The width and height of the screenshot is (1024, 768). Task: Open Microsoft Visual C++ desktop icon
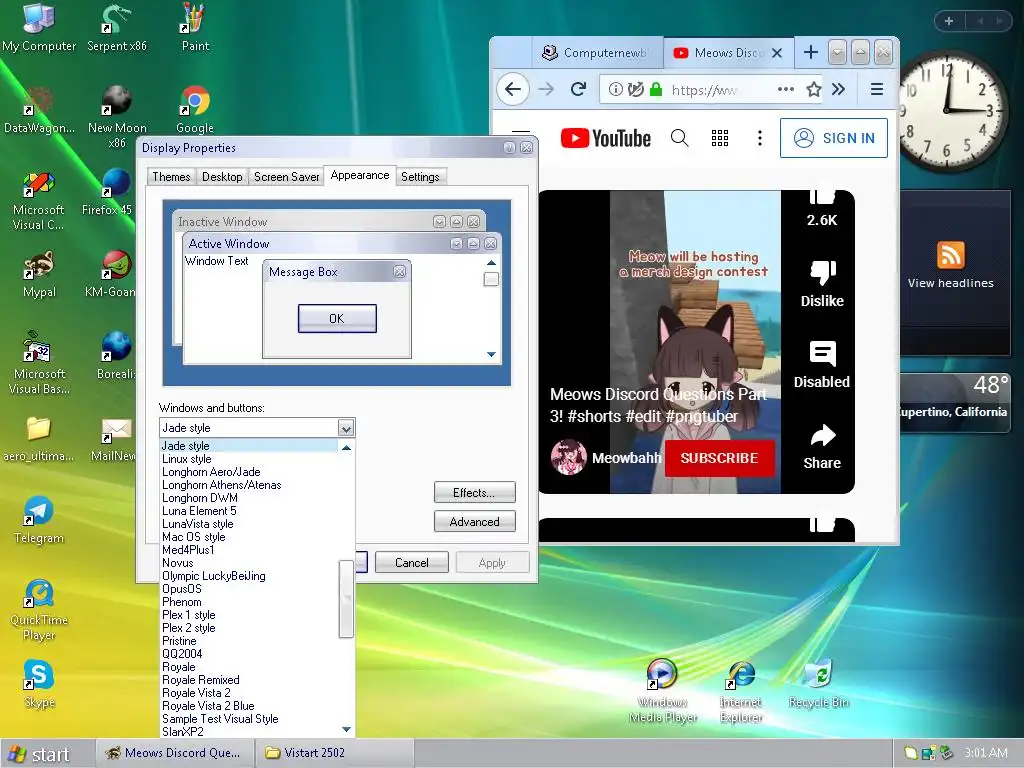click(x=39, y=199)
